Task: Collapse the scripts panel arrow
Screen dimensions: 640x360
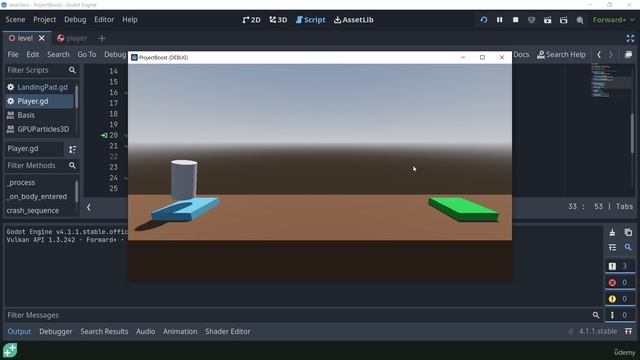Action: 89,207
